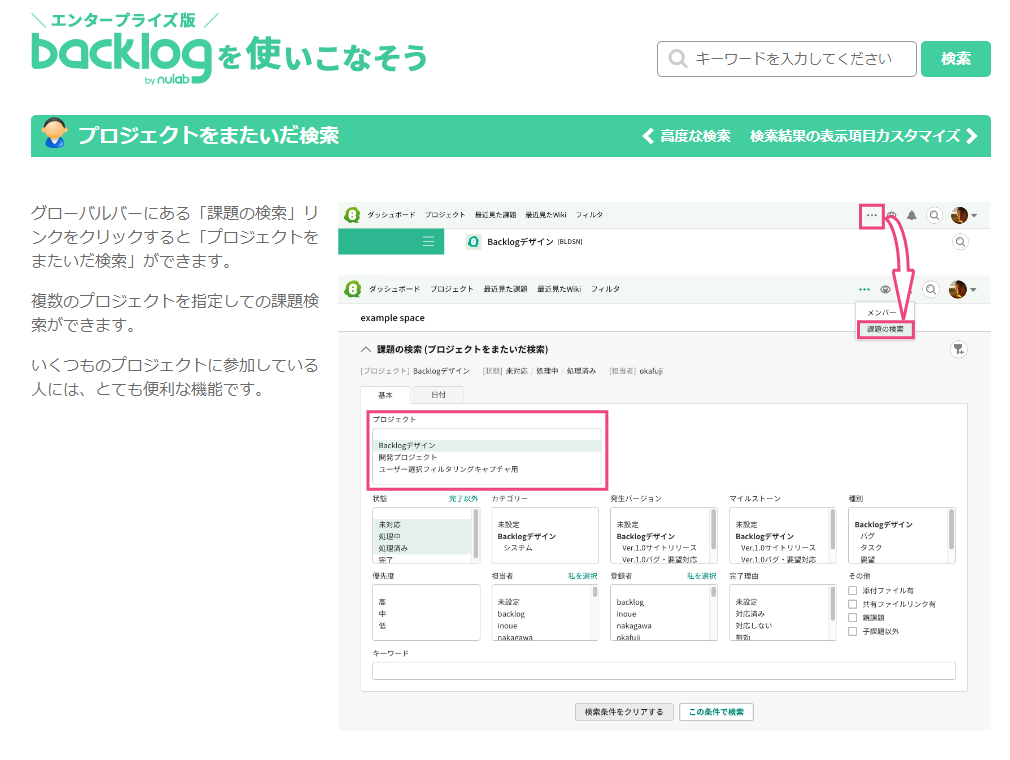Viewport: 1010px width, 760px height.
Task: Click the この条件で検索 button
Action: click(716, 712)
